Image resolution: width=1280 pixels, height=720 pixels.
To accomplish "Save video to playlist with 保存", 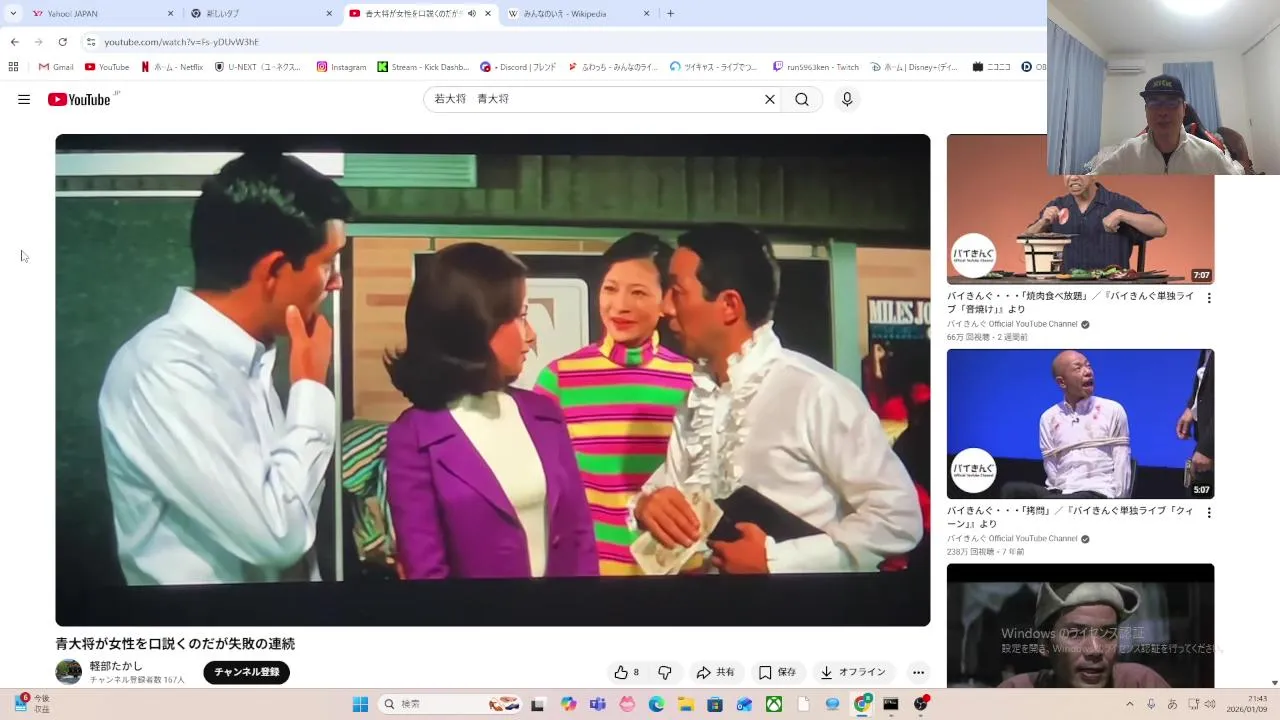I will click(x=777, y=672).
